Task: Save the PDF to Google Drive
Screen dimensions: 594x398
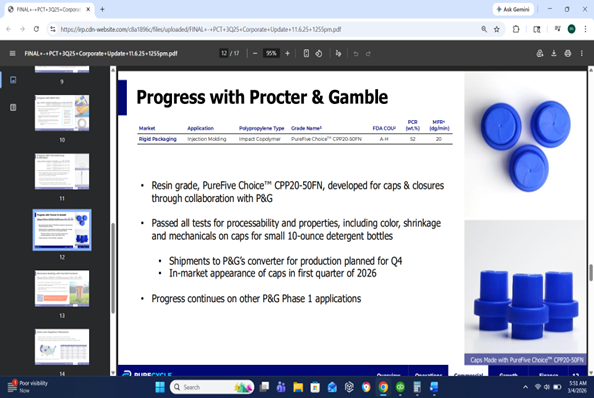Action: 540,53
